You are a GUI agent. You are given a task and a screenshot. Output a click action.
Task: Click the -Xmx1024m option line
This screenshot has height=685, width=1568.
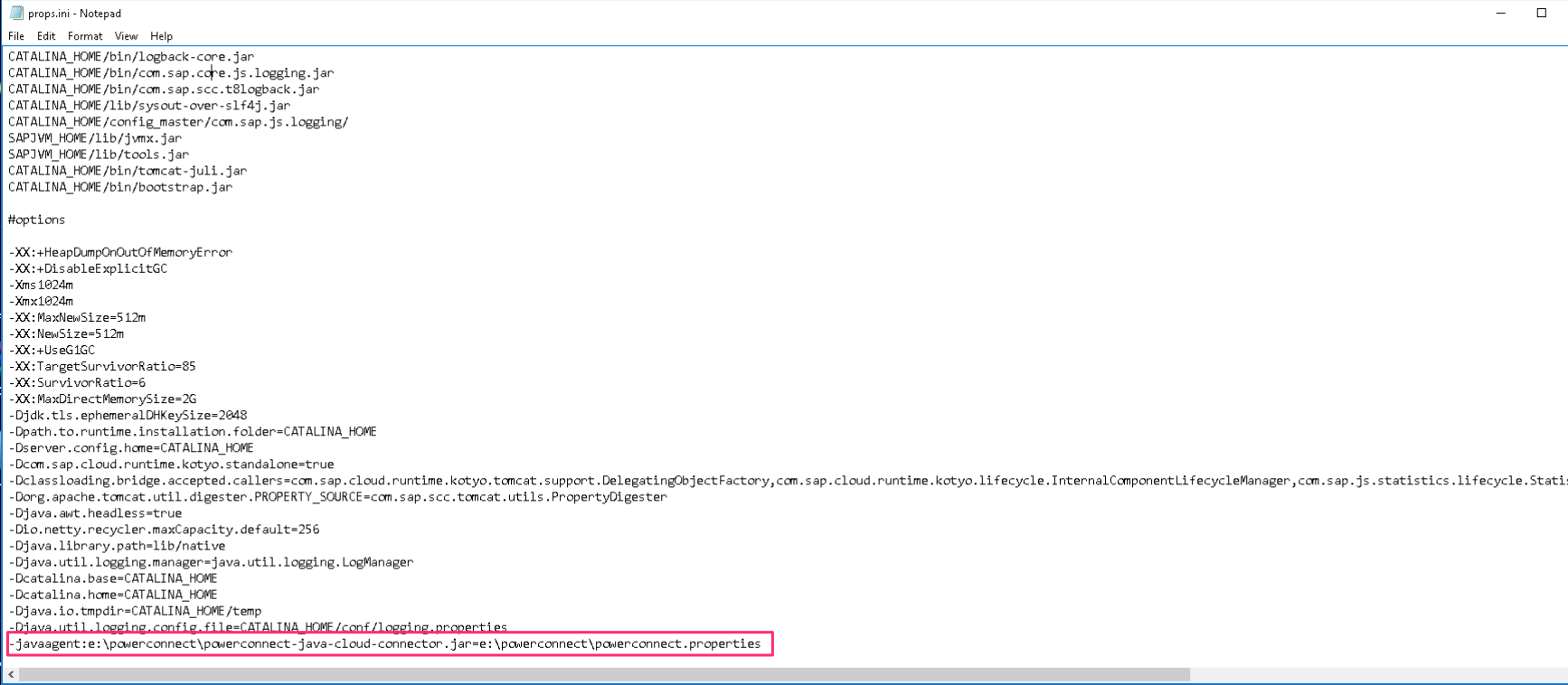pyautogui.click(x=42, y=301)
